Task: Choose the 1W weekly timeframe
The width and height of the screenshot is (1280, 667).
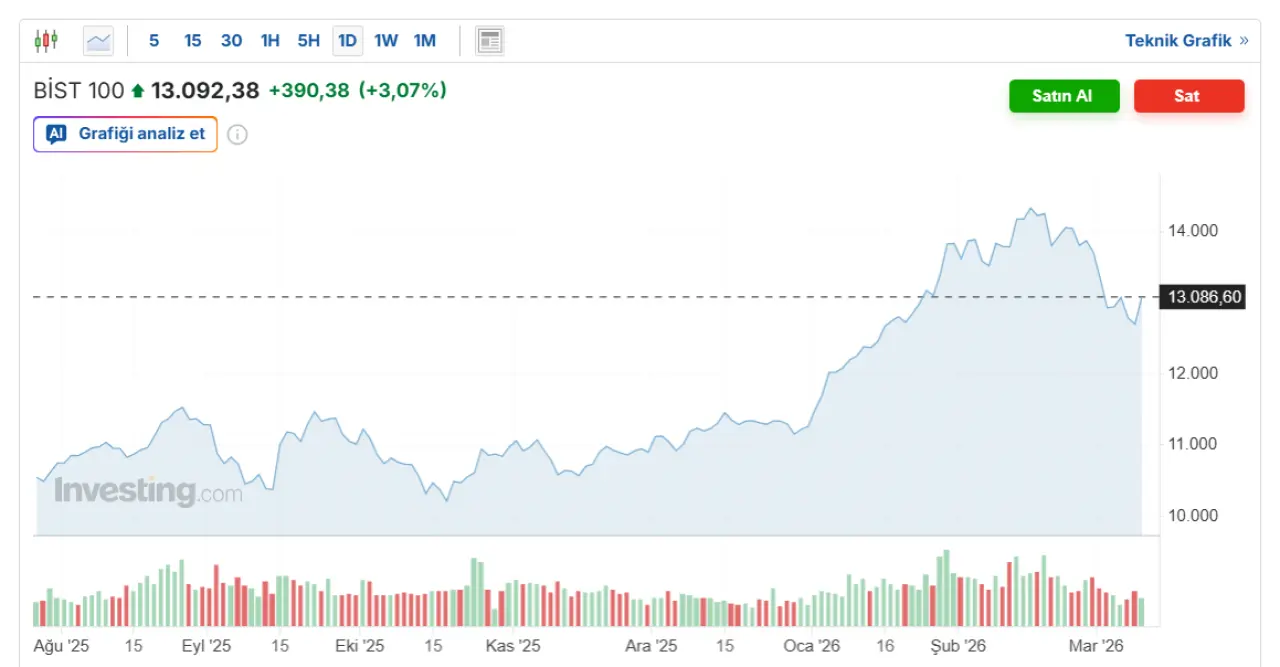Action: coord(386,41)
